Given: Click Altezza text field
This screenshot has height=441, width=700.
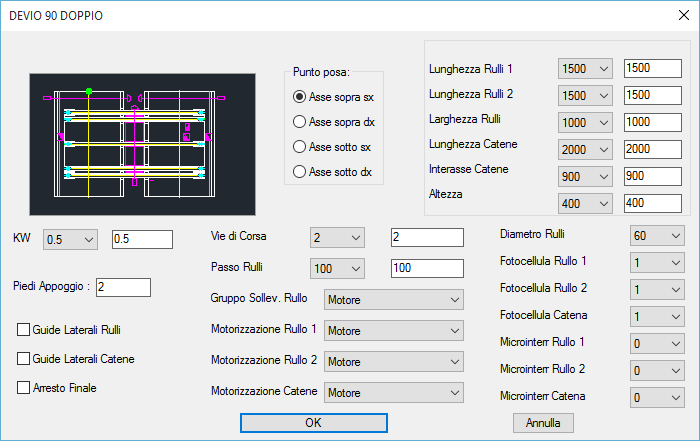Looking at the screenshot, I should 653,203.
